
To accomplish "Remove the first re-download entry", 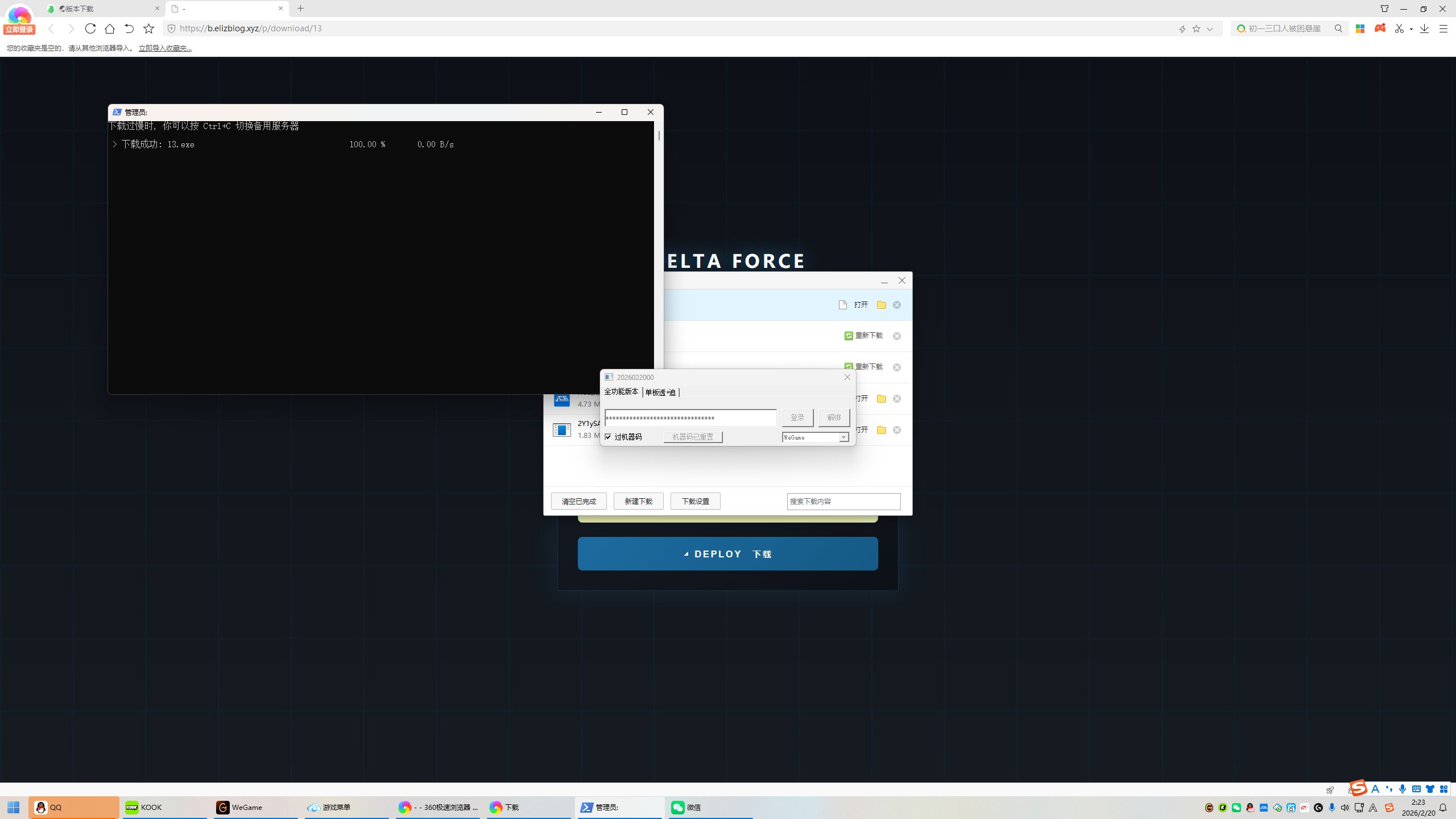I will (897, 336).
